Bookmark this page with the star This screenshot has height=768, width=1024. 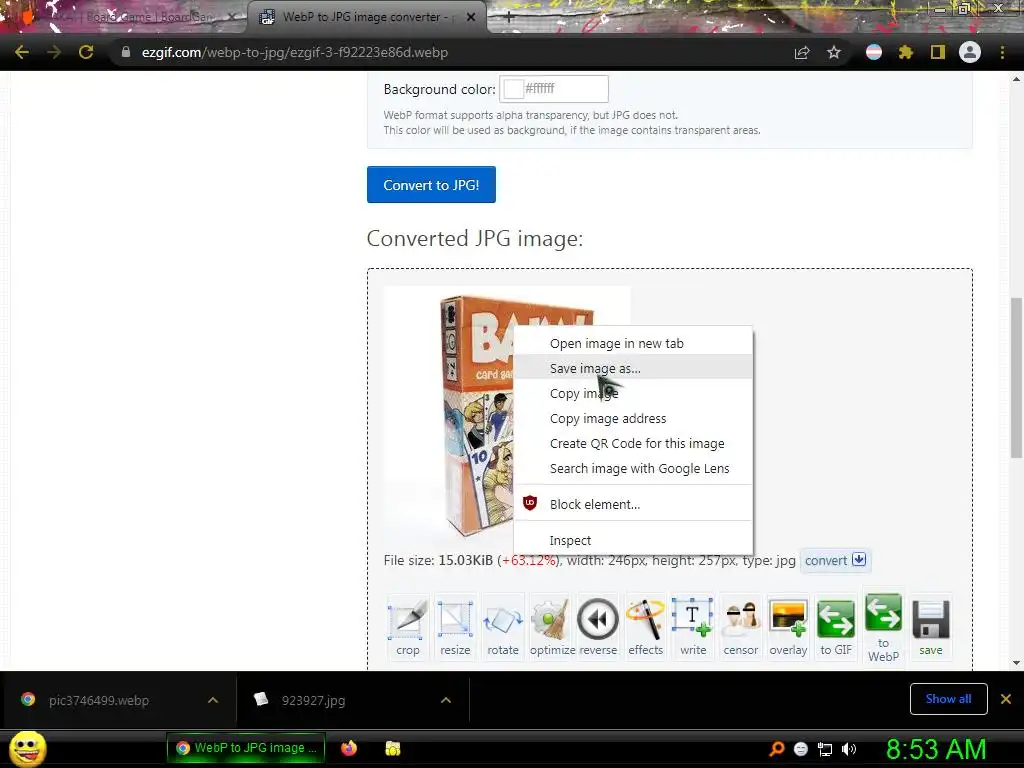[x=834, y=53]
